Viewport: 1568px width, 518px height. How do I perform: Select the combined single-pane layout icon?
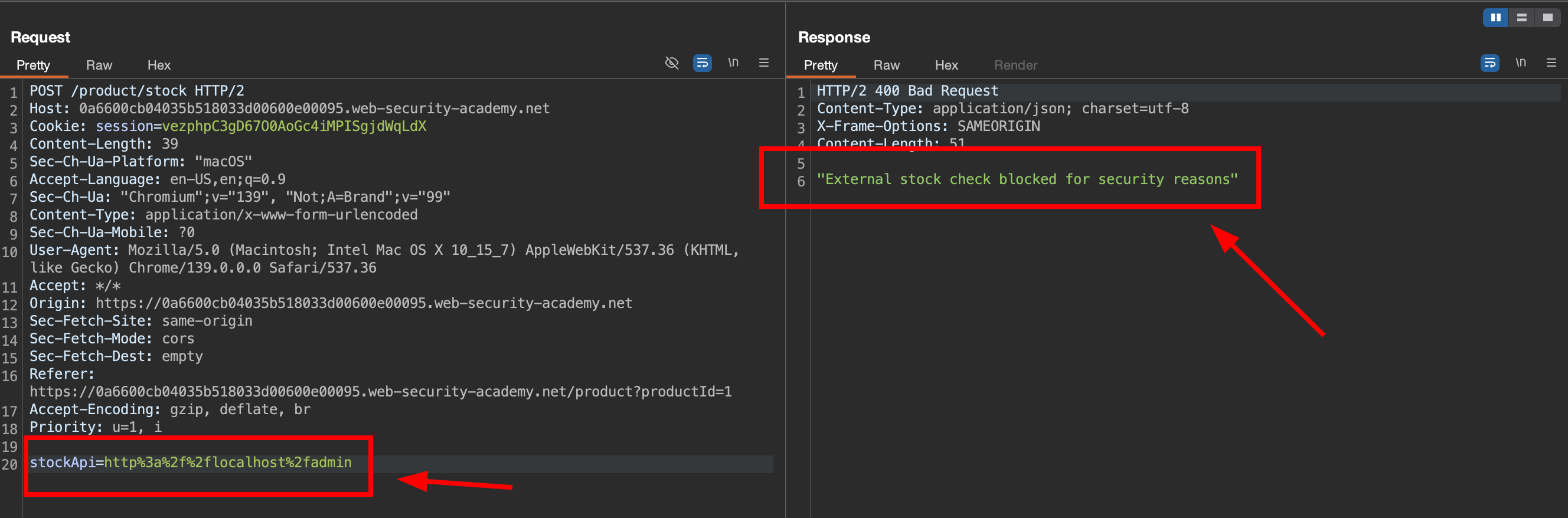(x=1547, y=18)
